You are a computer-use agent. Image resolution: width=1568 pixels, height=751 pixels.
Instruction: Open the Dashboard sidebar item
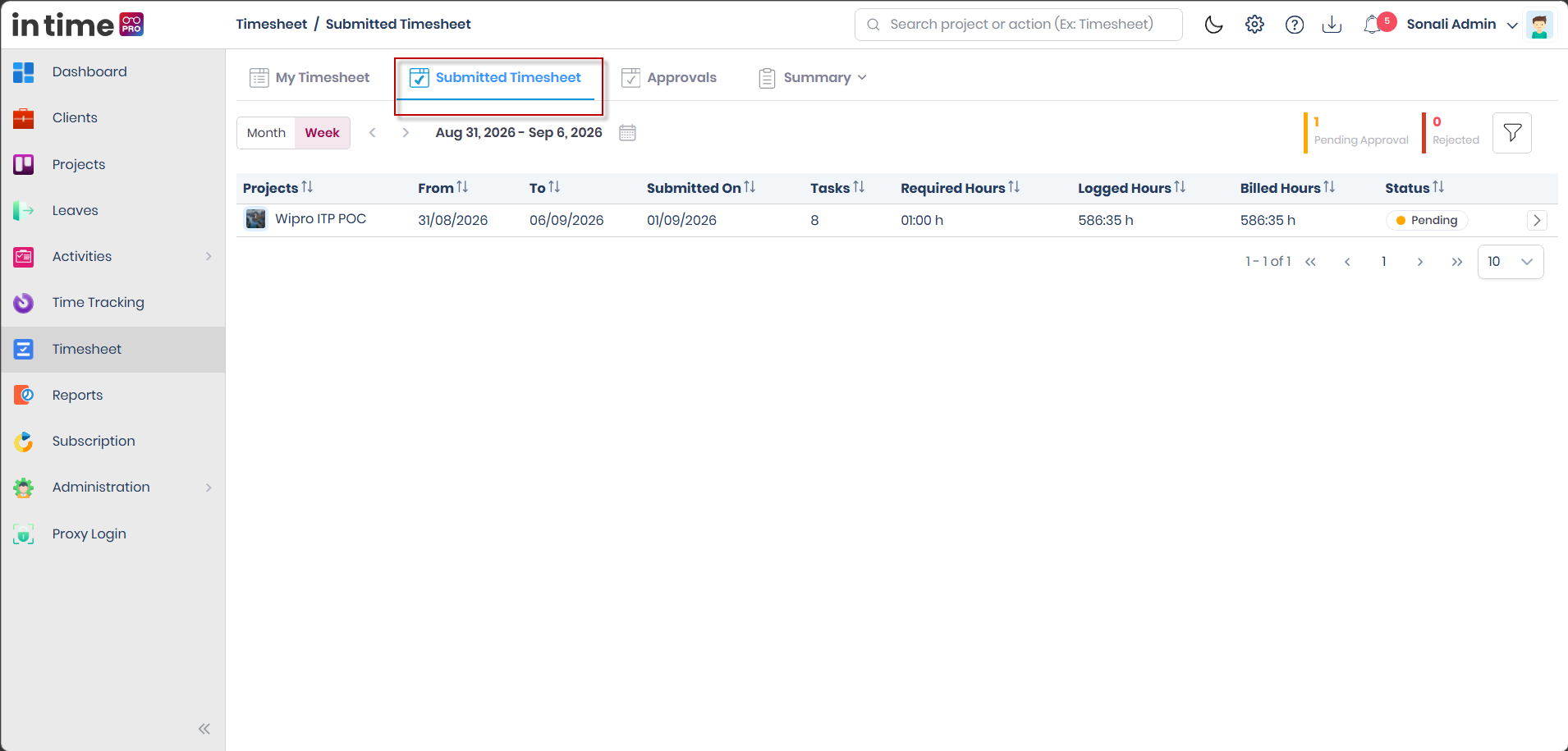(x=112, y=71)
